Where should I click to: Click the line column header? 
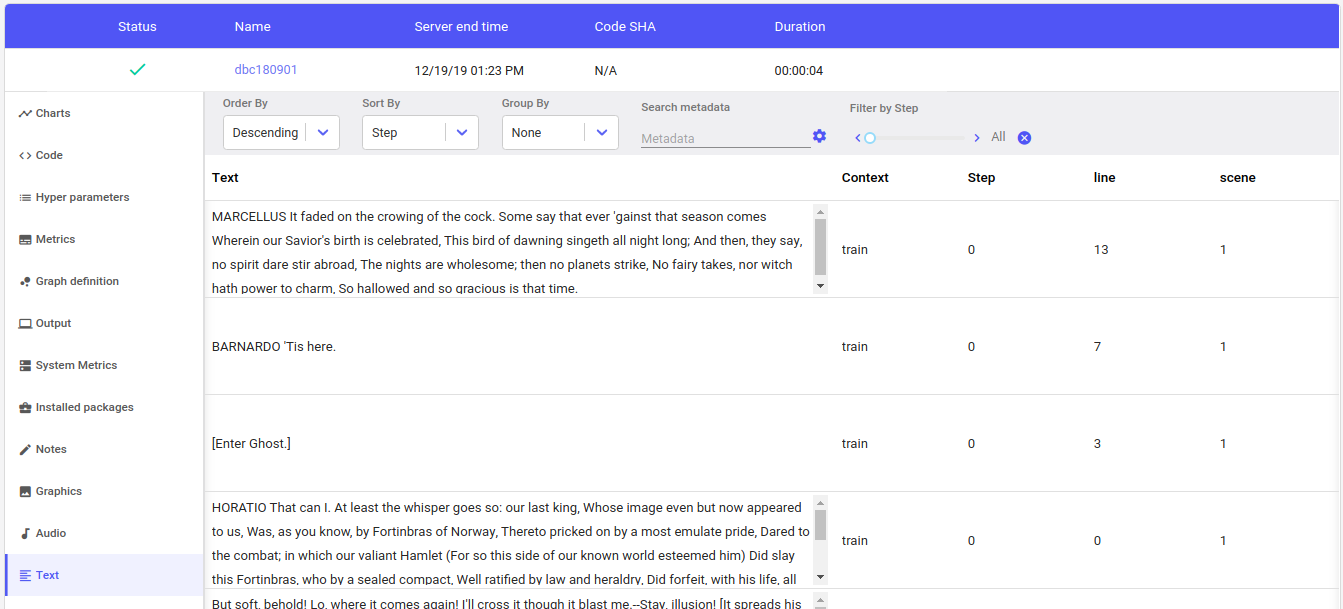[1105, 177]
